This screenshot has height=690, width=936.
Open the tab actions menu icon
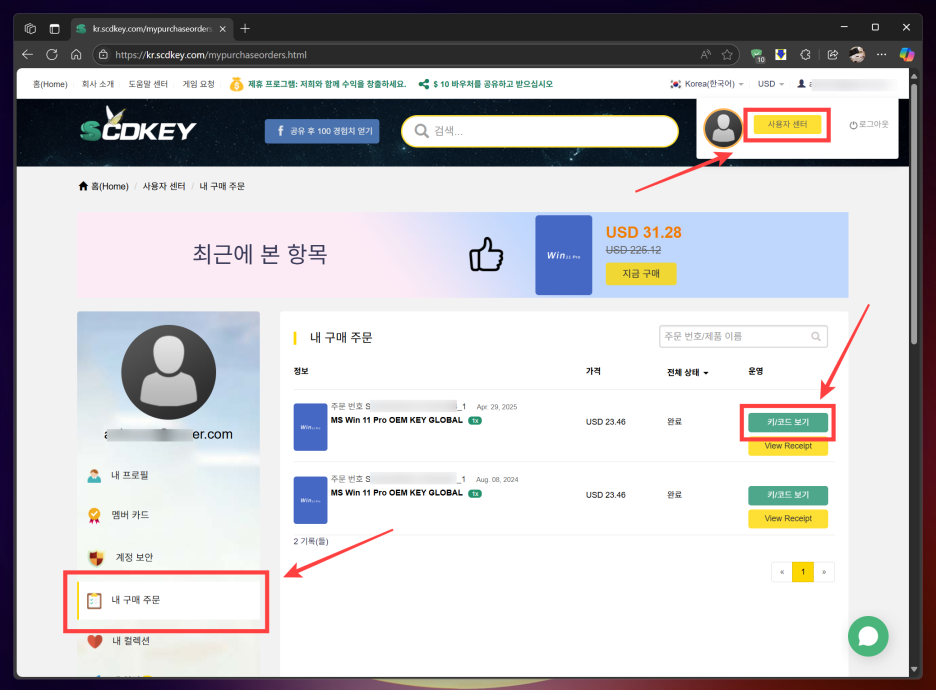tap(54, 29)
